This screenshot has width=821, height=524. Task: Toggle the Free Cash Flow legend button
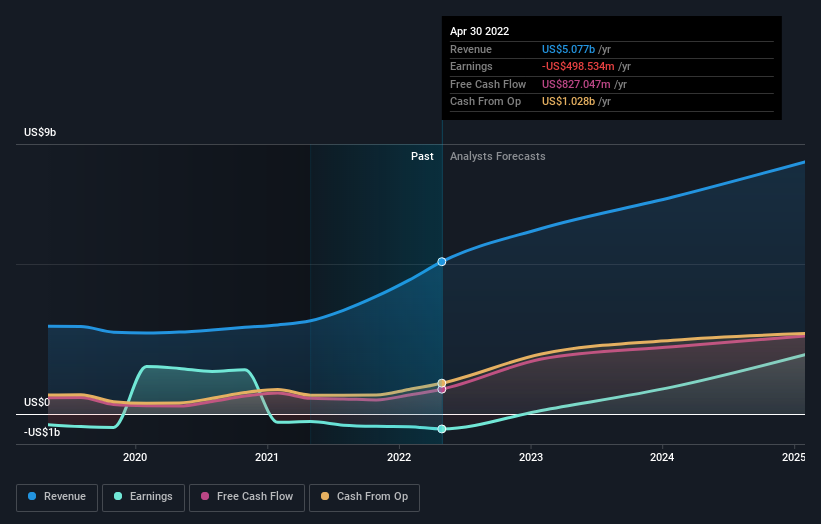point(247,497)
